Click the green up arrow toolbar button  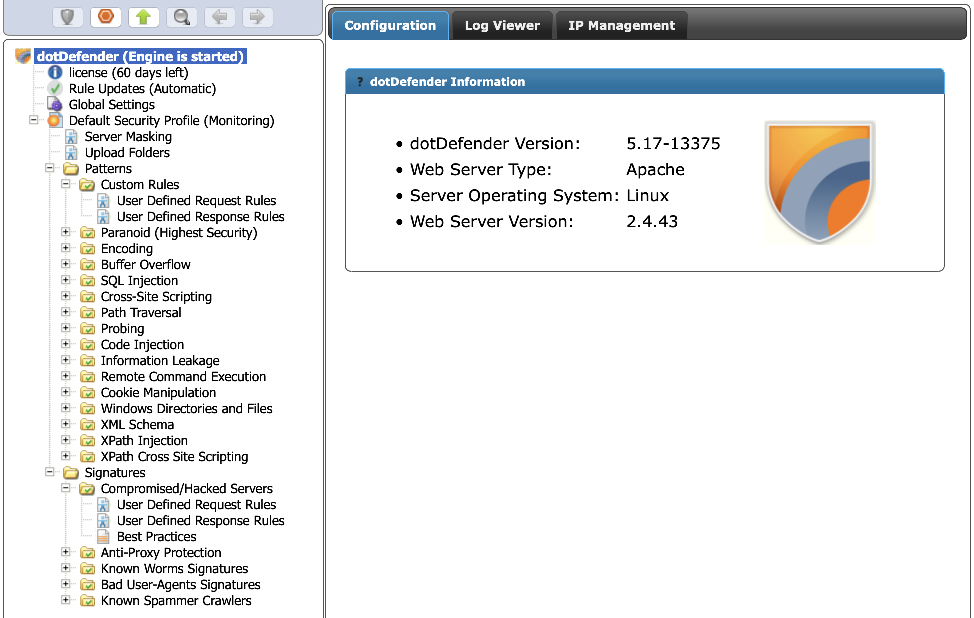pos(143,17)
